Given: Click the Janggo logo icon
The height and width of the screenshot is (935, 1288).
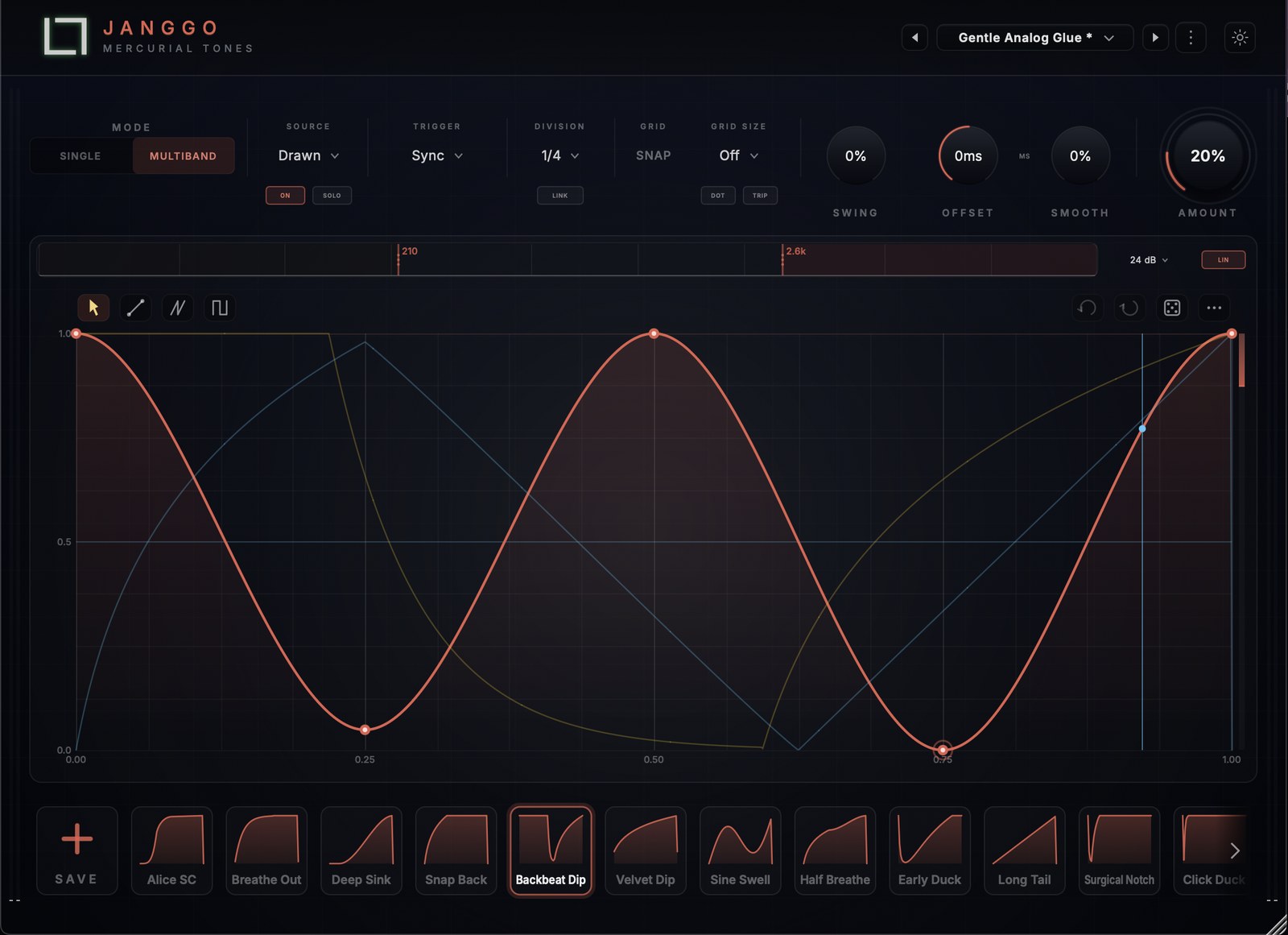Looking at the screenshot, I should click(65, 36).
